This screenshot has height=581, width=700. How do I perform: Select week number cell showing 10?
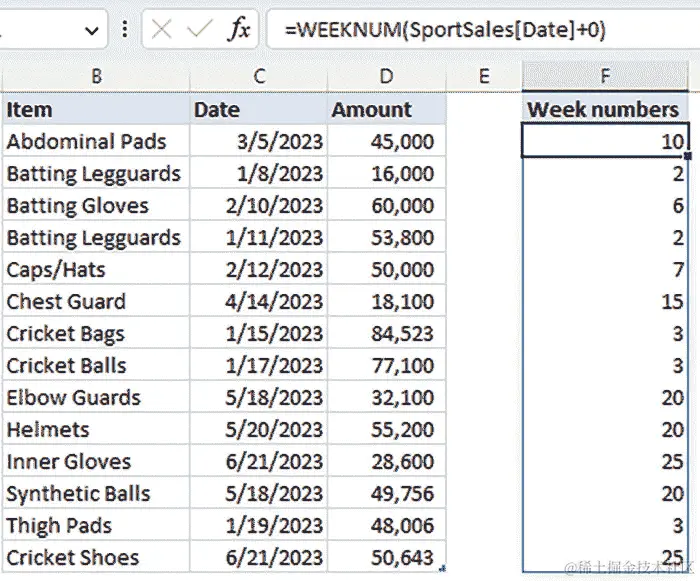[605, 141]
